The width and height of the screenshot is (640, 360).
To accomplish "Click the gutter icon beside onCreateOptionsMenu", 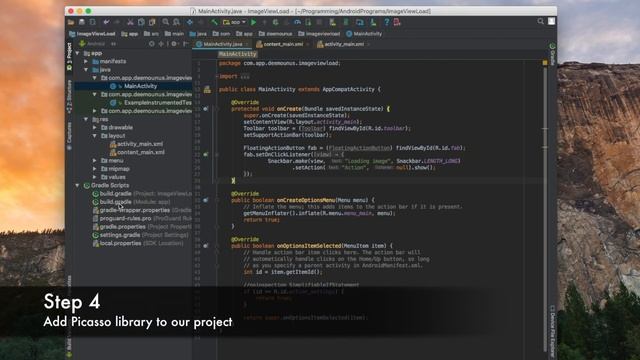I will click(x=206, y=200).
